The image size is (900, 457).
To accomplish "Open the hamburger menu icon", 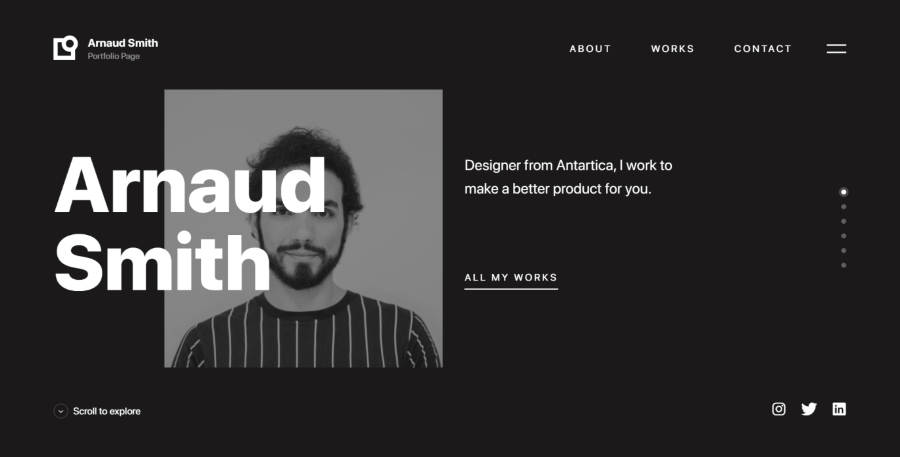I will 836,49.
